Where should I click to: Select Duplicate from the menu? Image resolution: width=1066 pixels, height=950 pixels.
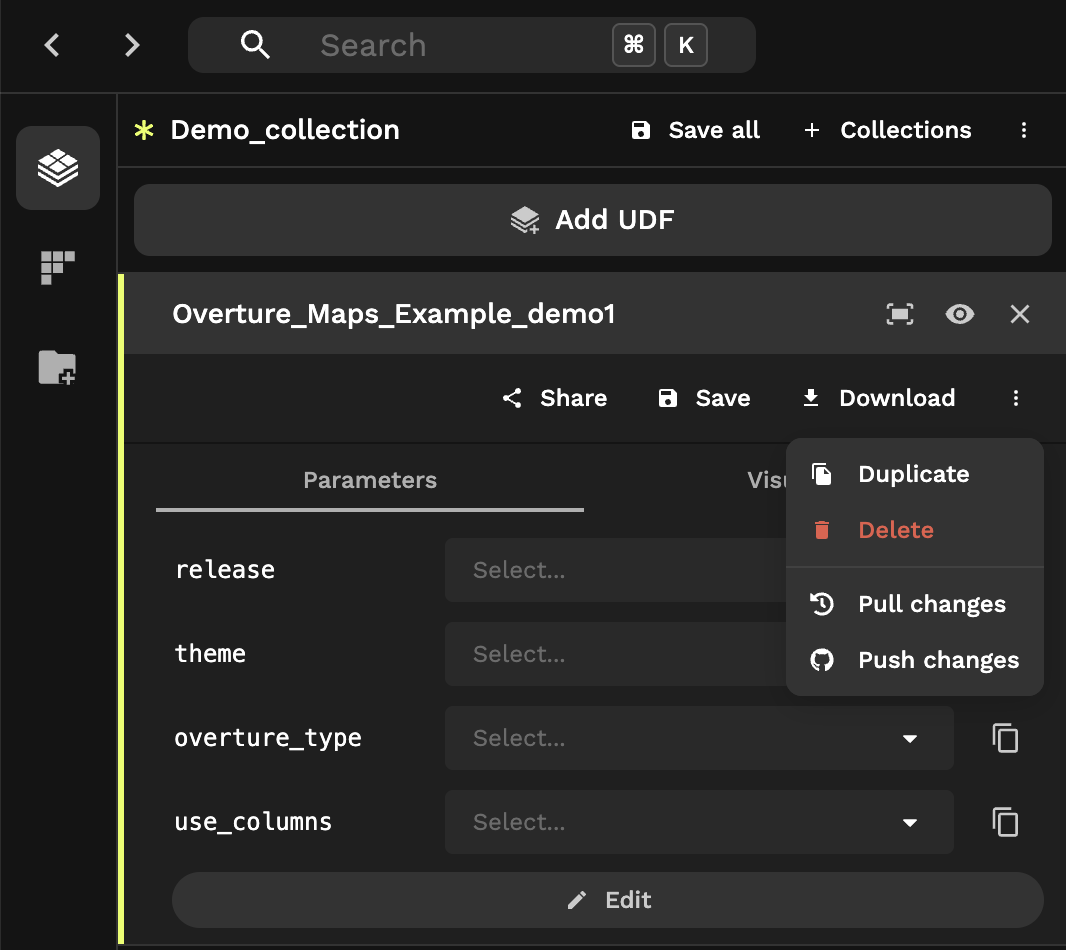(x=914, y=474)
